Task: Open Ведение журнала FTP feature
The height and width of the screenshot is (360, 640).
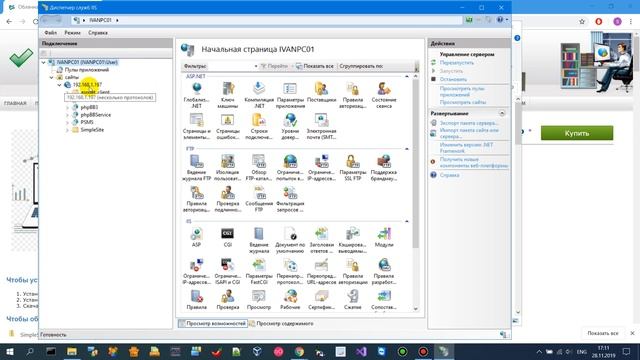Action: point(196,168)
